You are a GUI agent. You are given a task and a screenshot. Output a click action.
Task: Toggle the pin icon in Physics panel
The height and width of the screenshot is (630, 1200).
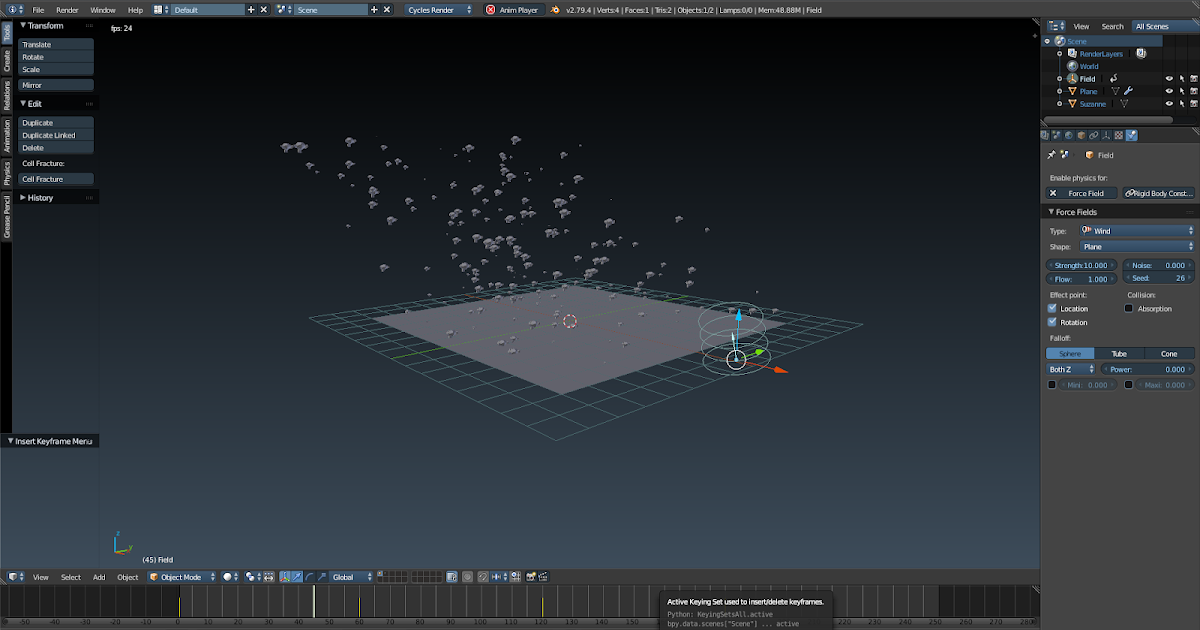[1051, 155]
